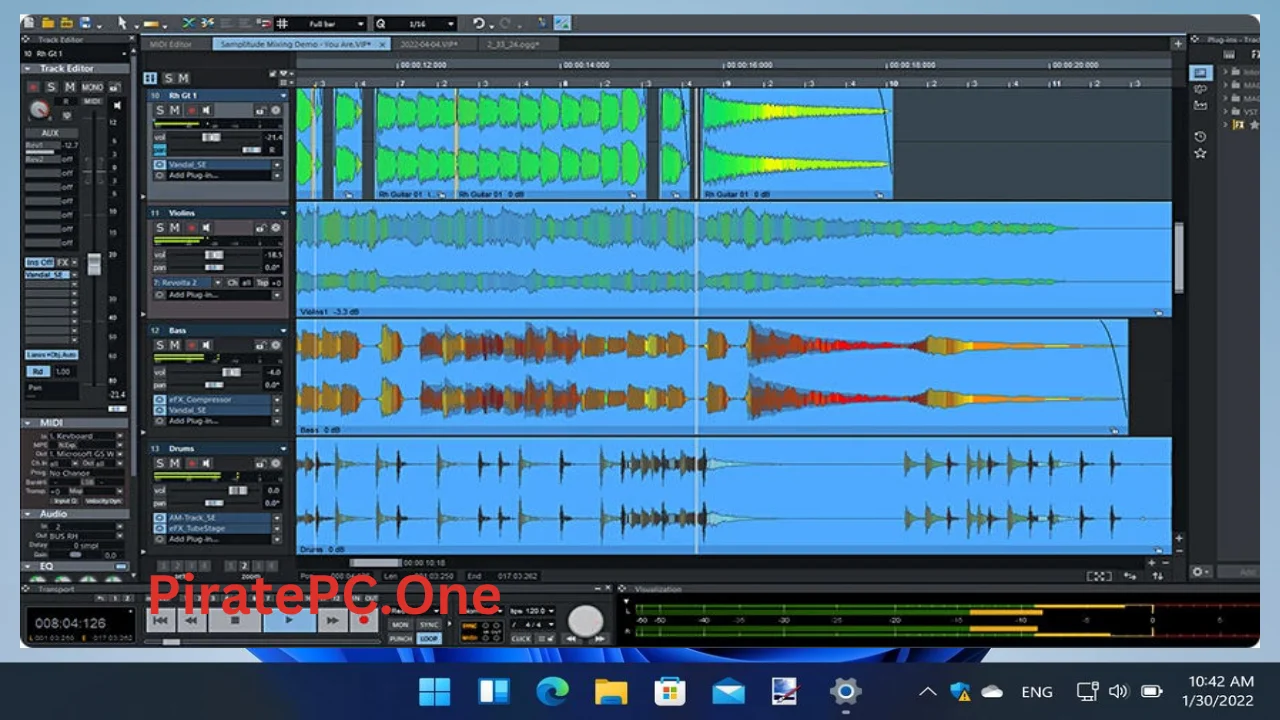Open the Bass track header dropdown arrow
1280x720 pixels.
(x=284, y=330)
